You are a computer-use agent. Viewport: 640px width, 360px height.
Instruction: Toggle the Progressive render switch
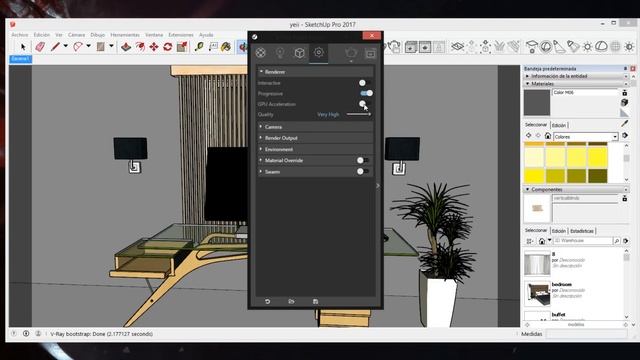[x=366, y=93]
